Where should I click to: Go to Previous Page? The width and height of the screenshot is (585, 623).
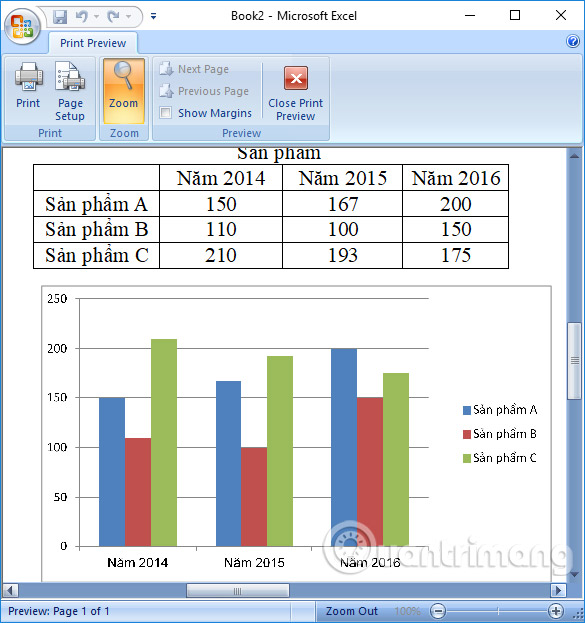pos(205,91)
